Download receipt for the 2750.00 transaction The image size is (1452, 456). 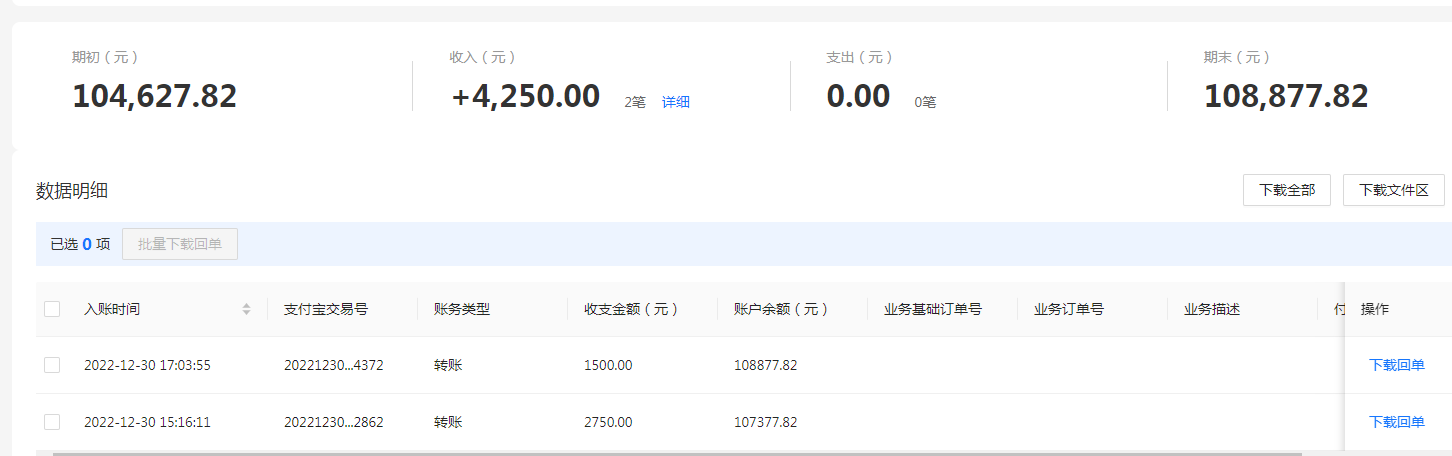[1396, 422]
